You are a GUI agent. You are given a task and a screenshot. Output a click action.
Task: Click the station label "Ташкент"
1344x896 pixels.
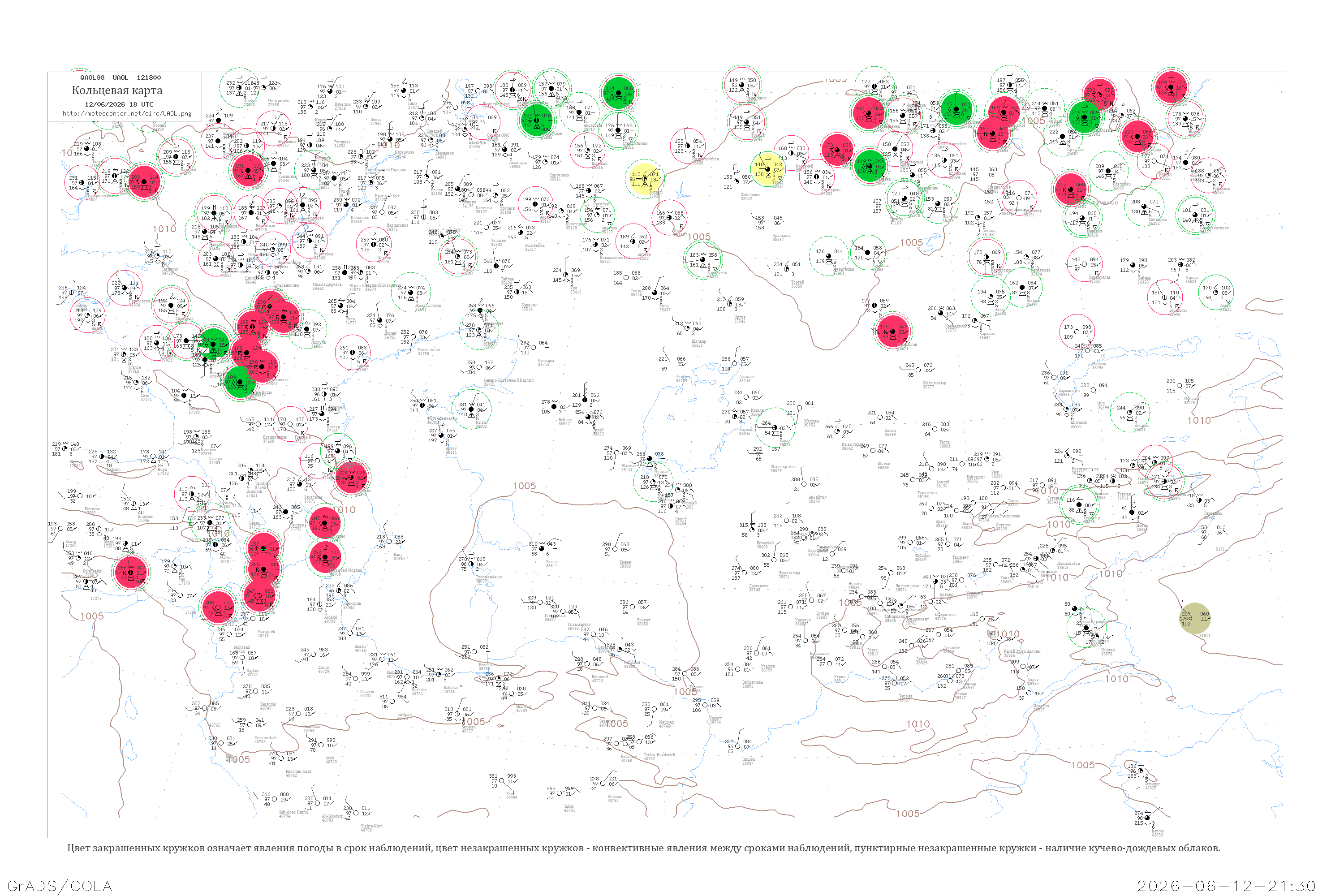[x=960, y=557]
